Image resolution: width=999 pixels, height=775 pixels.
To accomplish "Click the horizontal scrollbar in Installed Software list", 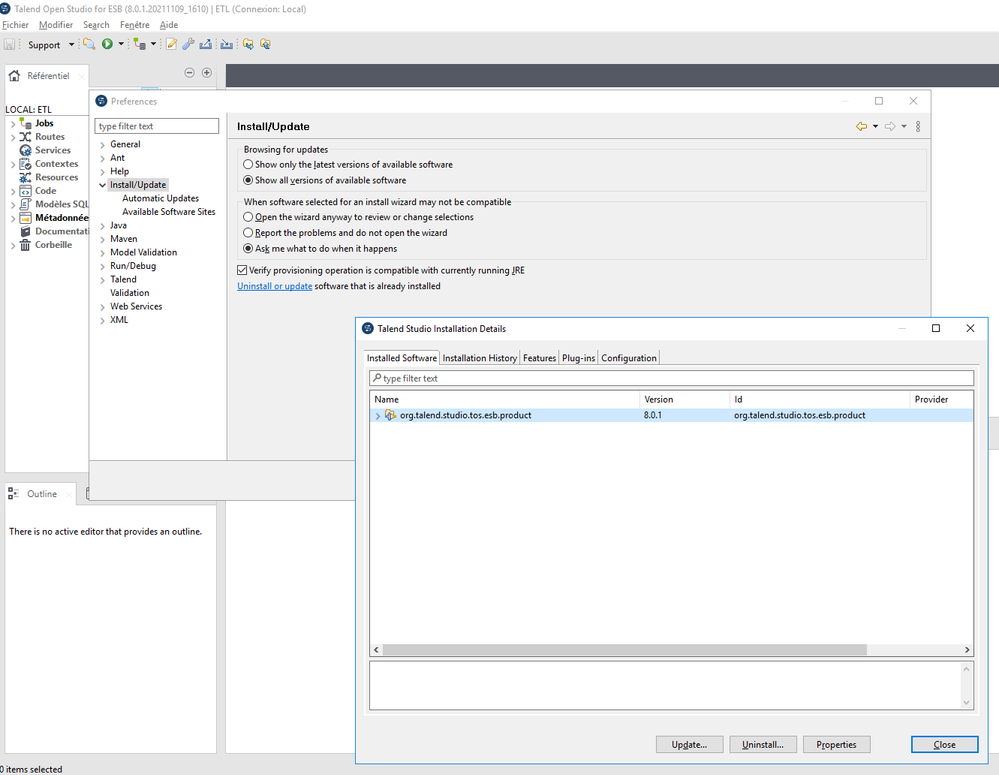I will pos(624,649).
